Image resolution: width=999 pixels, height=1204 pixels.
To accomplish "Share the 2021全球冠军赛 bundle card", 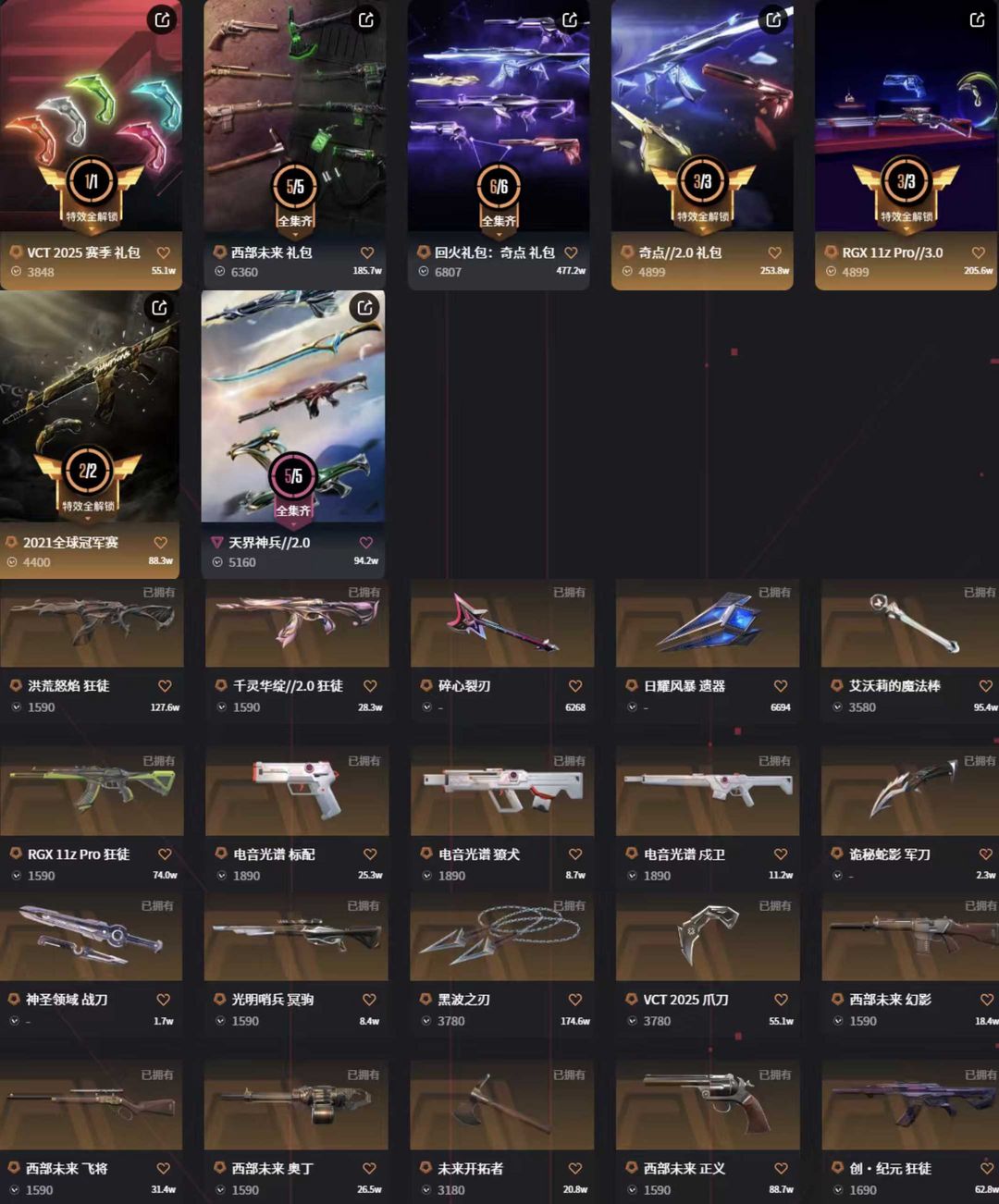I will [x=160, y=308].
